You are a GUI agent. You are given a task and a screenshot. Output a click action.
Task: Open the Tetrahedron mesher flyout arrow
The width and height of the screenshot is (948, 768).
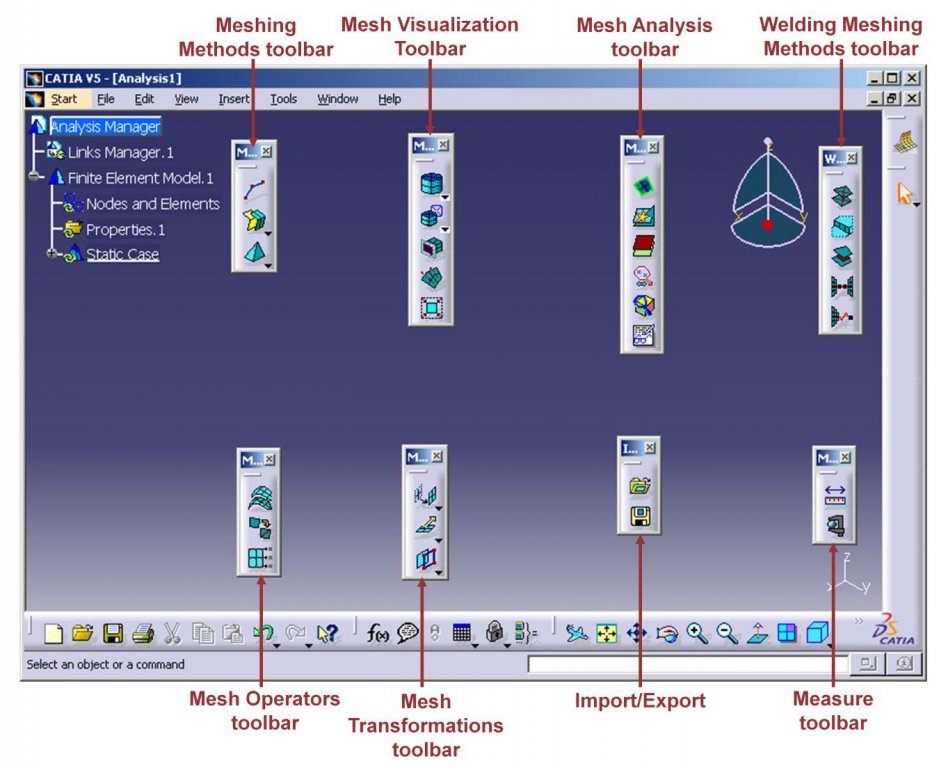coord(268,265)
